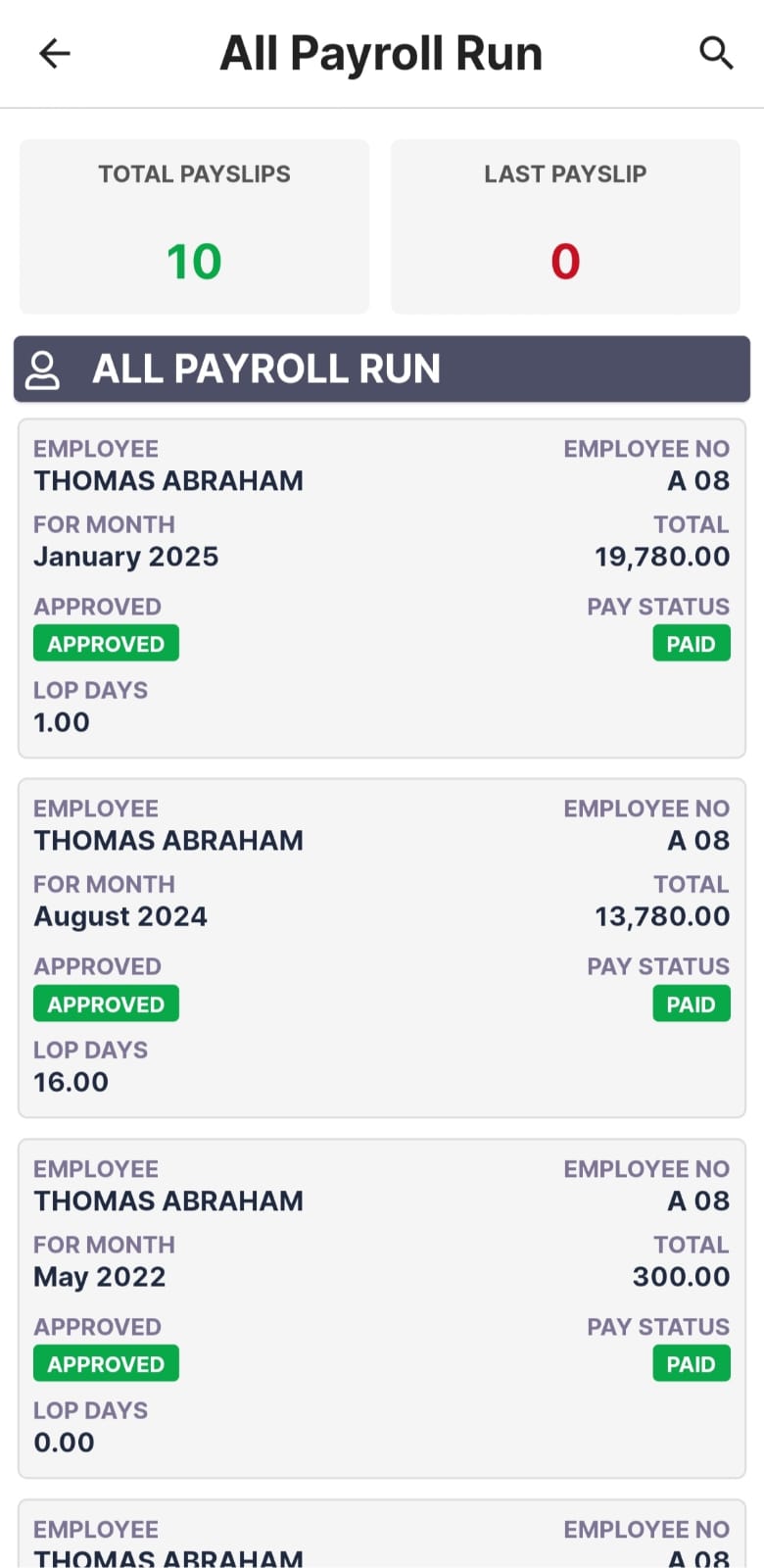This screenshot has height=1568, width=764.
Task: Tap Approved badge on May 2022 payslip
Action: (106, 1364)
